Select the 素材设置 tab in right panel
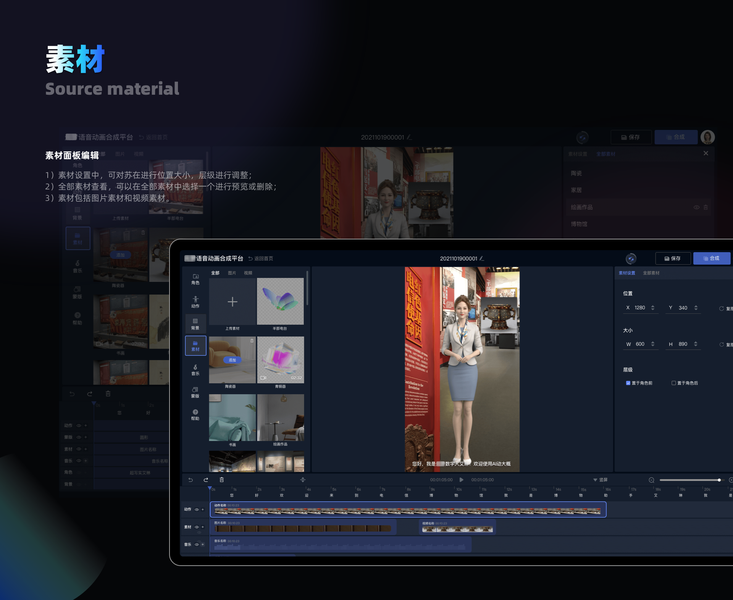 pyautogui.click(x=627, y=273)
